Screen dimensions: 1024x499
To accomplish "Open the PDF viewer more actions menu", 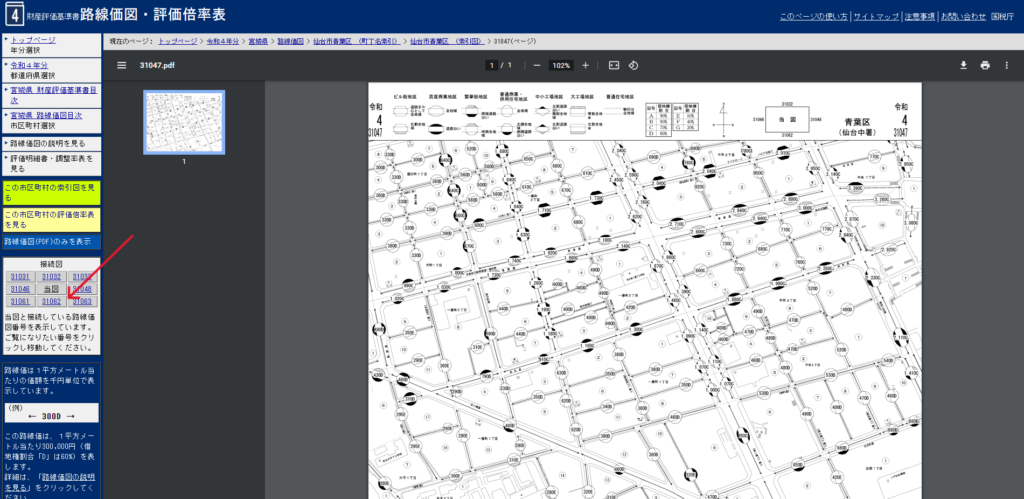I will (1006, 65).
